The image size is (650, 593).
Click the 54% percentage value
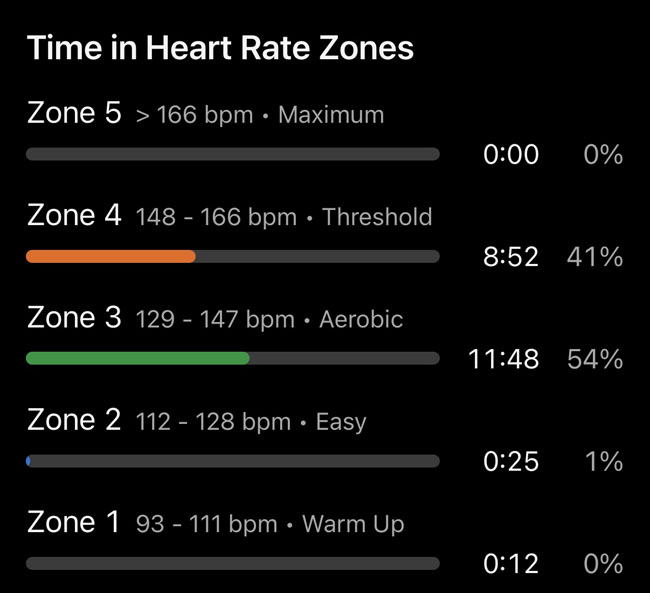(595, 359)
